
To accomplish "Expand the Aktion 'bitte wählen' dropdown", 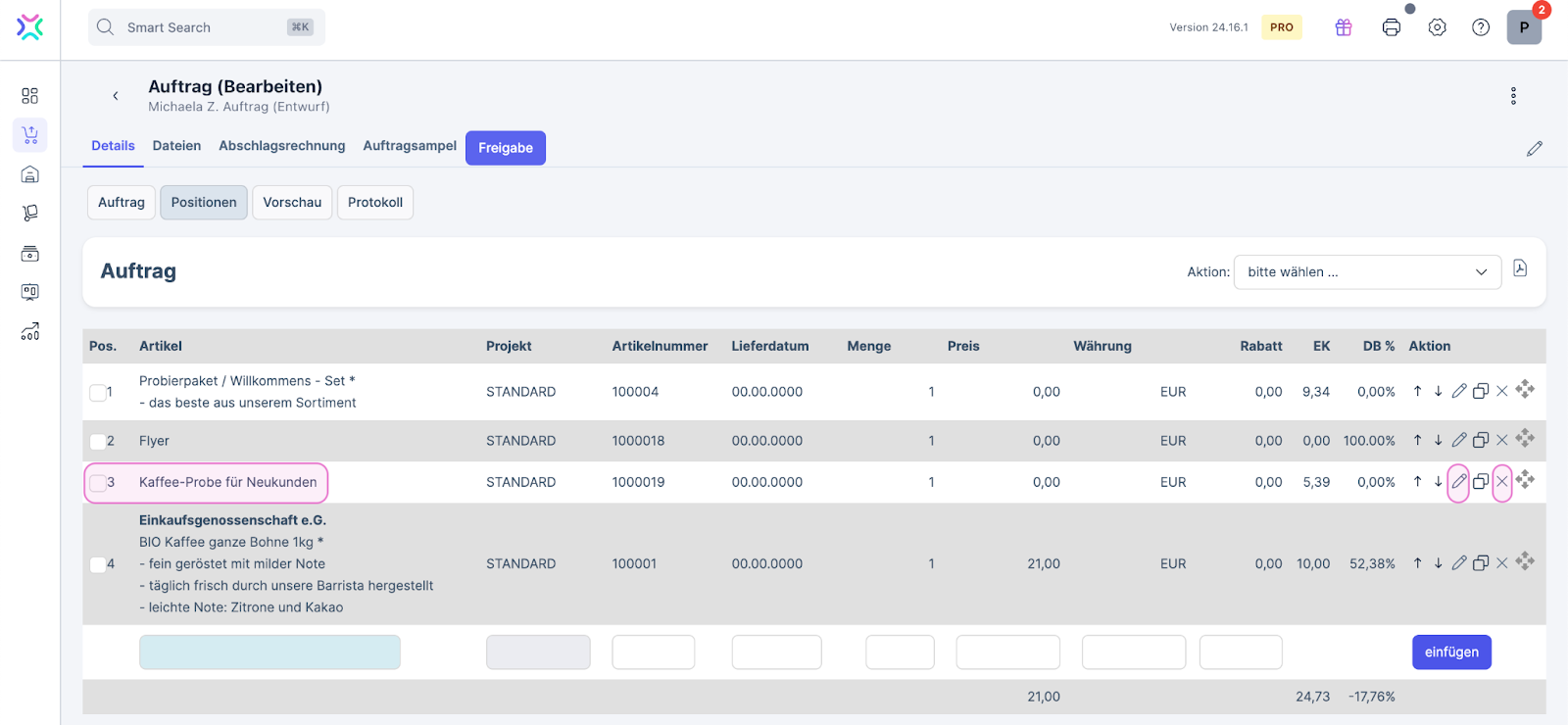I will 1367,272.
